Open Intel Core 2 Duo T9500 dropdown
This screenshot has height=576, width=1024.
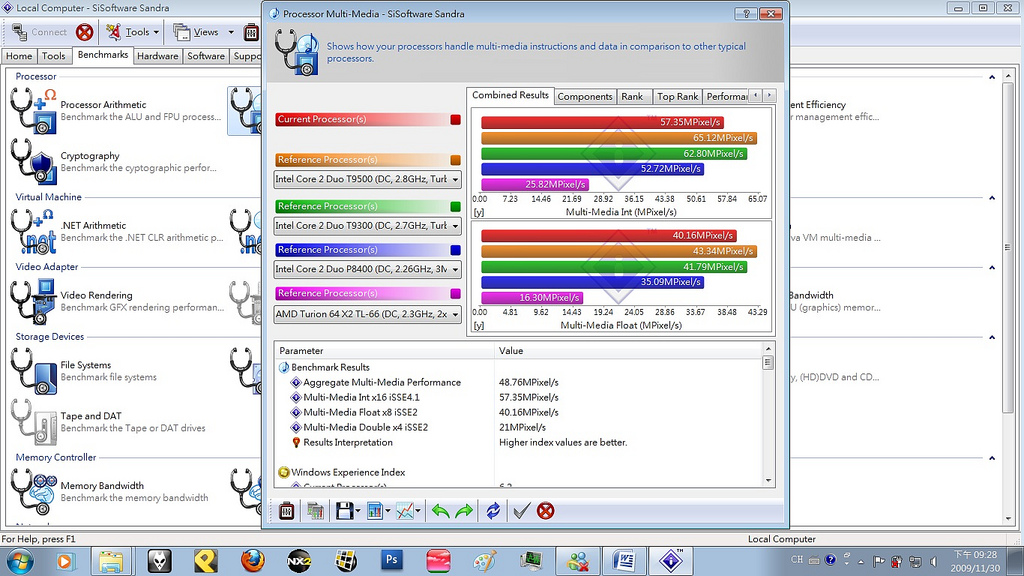pos(368,179)
